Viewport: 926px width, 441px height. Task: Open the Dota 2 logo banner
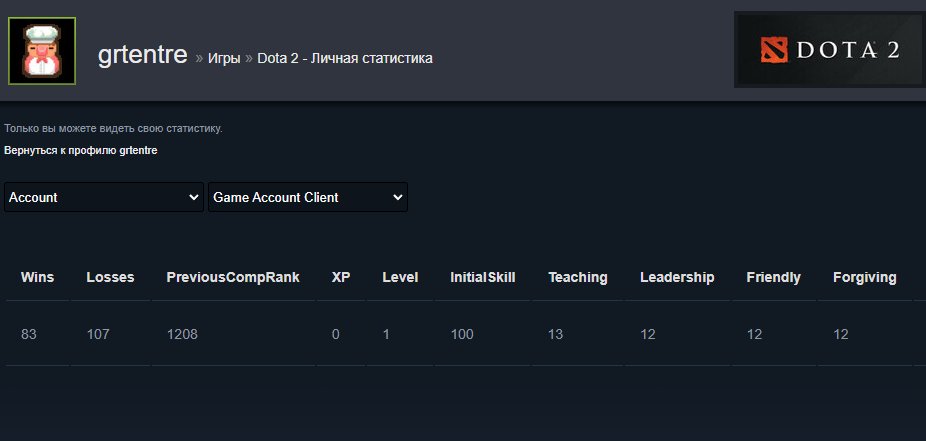830,50
